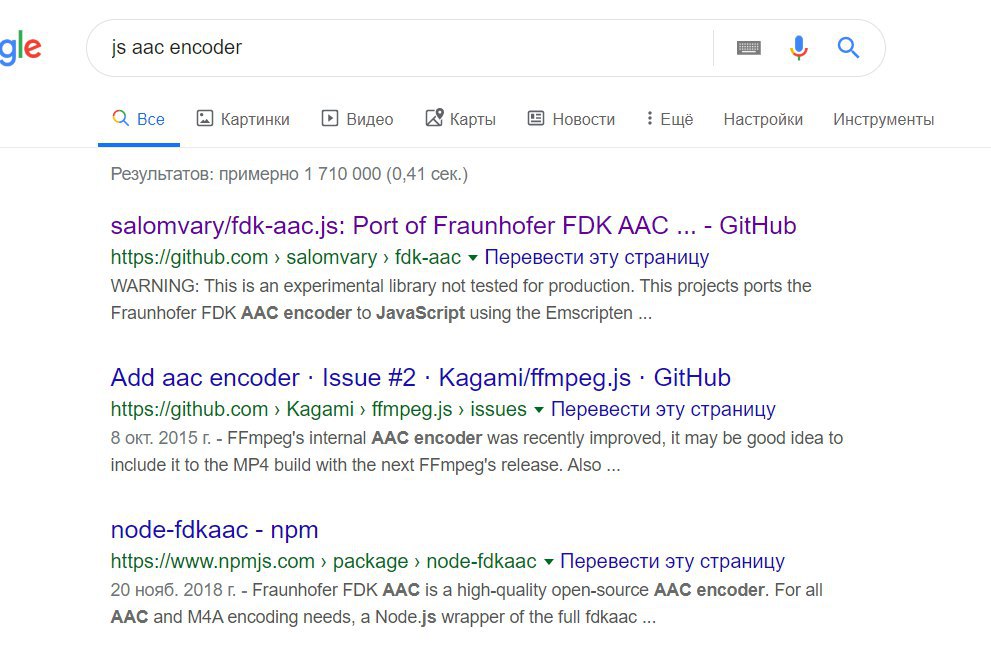
Task: Select the Новости news tab
Action: (571, 119)
